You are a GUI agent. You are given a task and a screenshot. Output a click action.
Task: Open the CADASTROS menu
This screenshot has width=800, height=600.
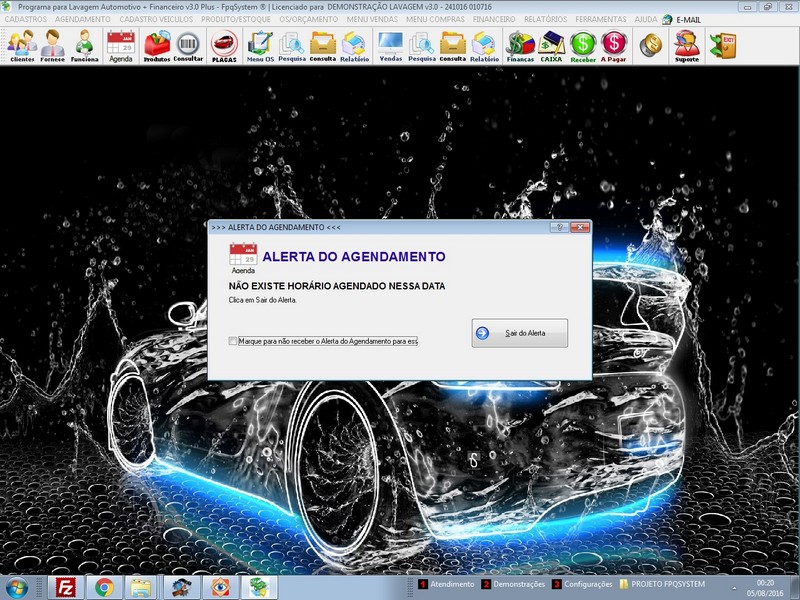tap(26, 19)
